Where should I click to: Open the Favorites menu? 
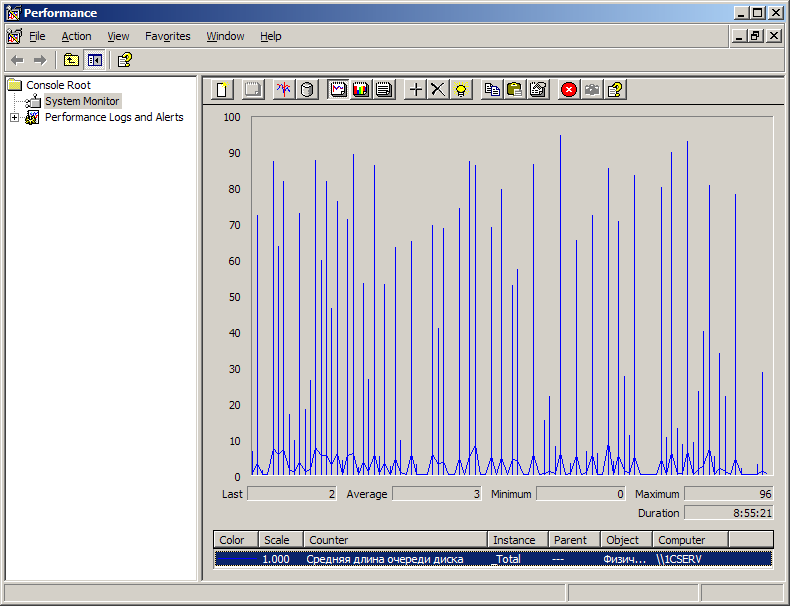pos(167,36)
